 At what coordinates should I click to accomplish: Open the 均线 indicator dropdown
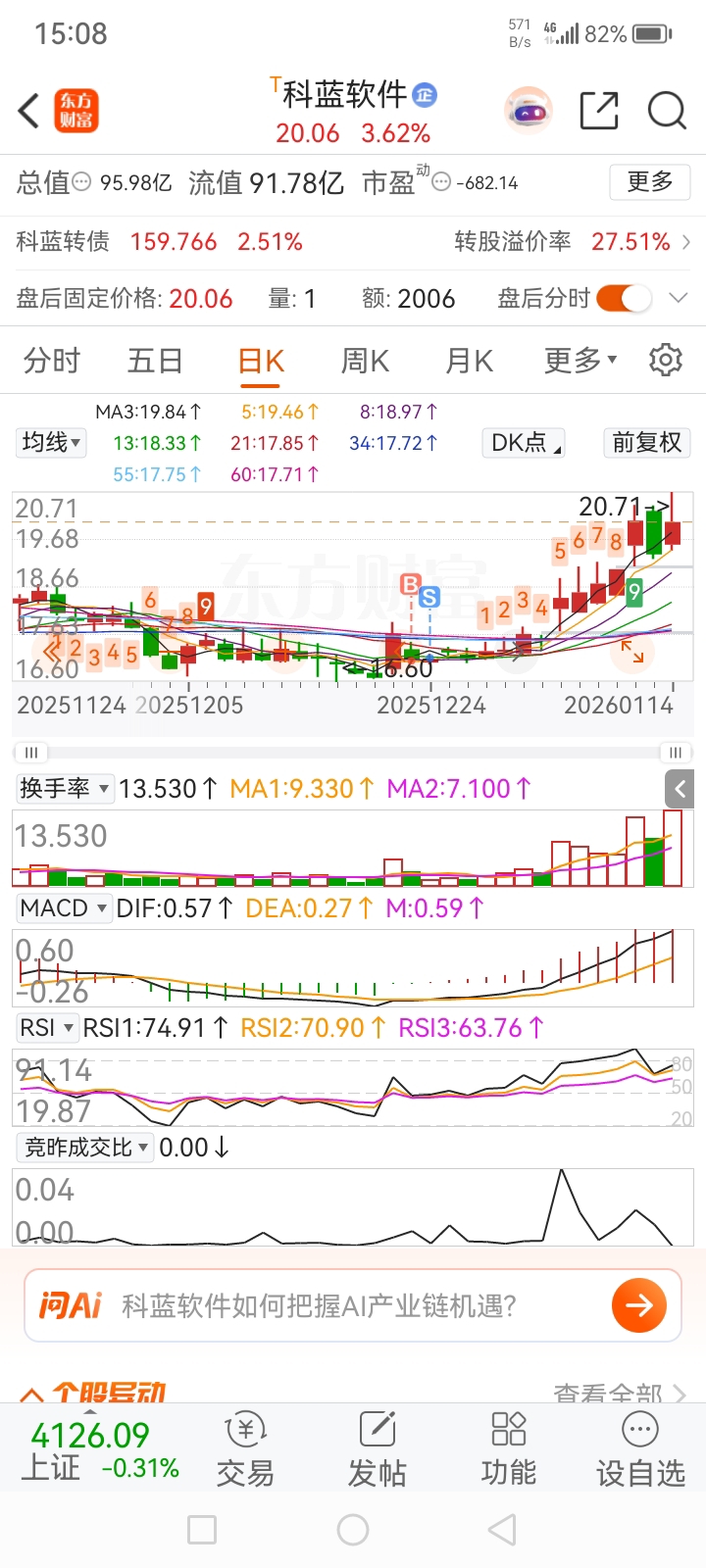pos(51,443)
